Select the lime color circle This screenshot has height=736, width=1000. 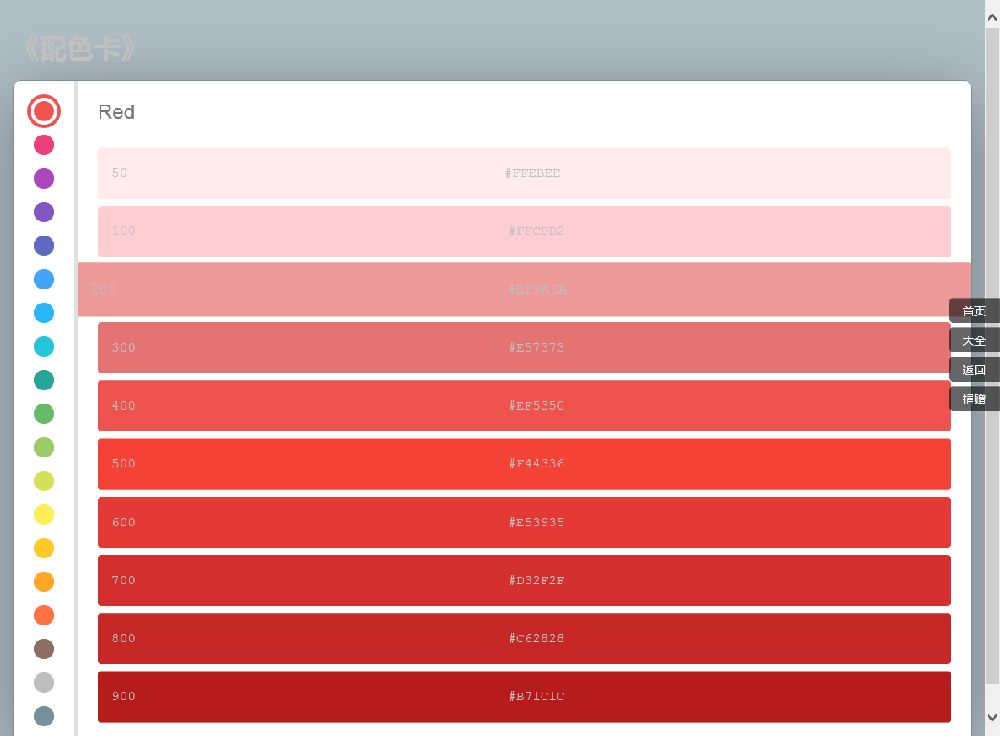(x=44, y=481)
